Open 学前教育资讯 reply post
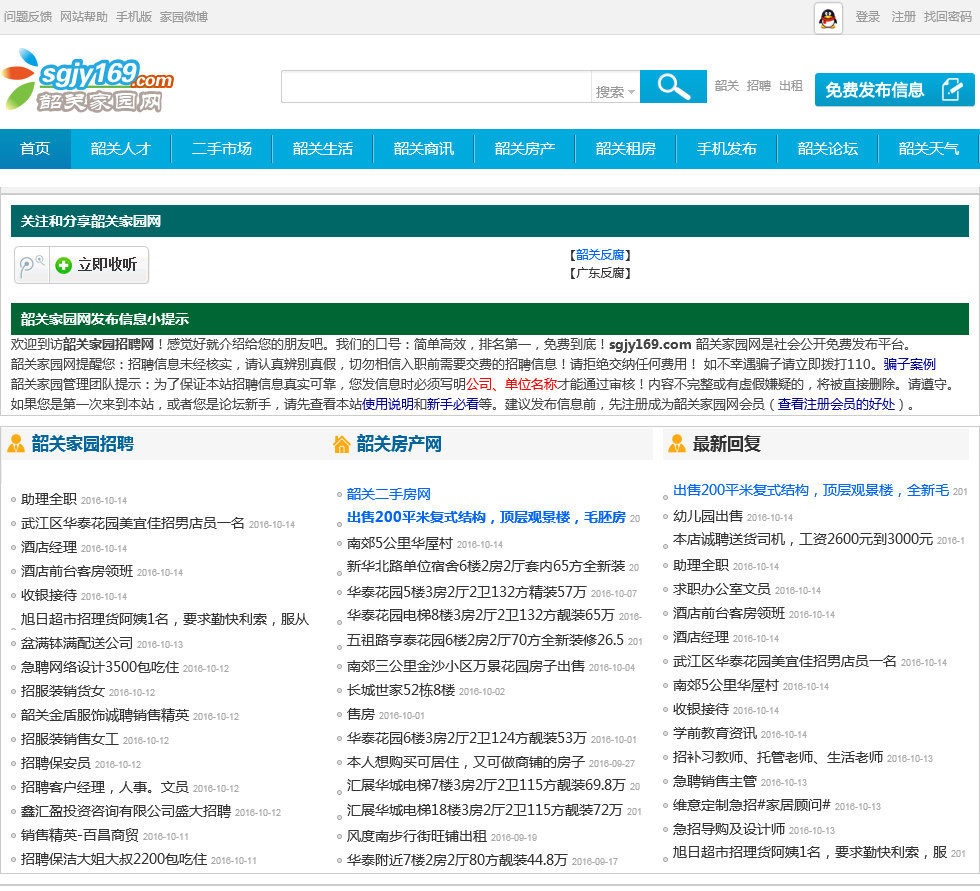Viewport: 980px width, 891px height. coord(714,734)
